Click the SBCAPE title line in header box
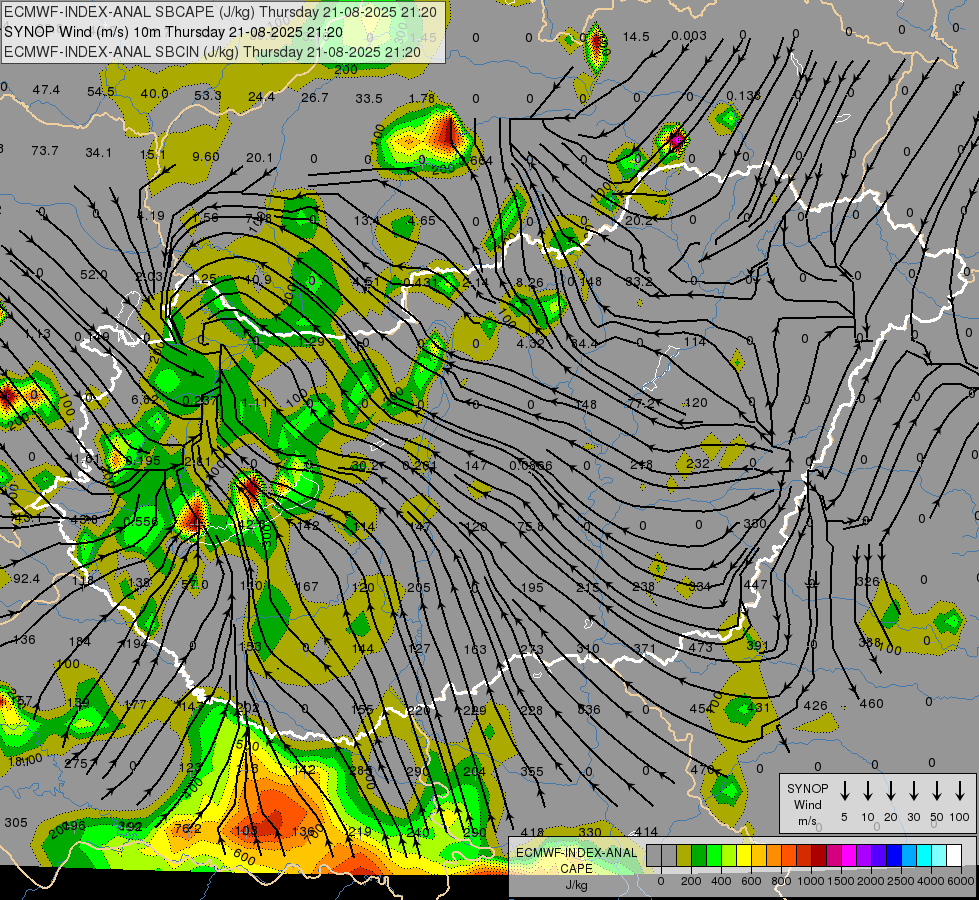 (x=220, y=12)
